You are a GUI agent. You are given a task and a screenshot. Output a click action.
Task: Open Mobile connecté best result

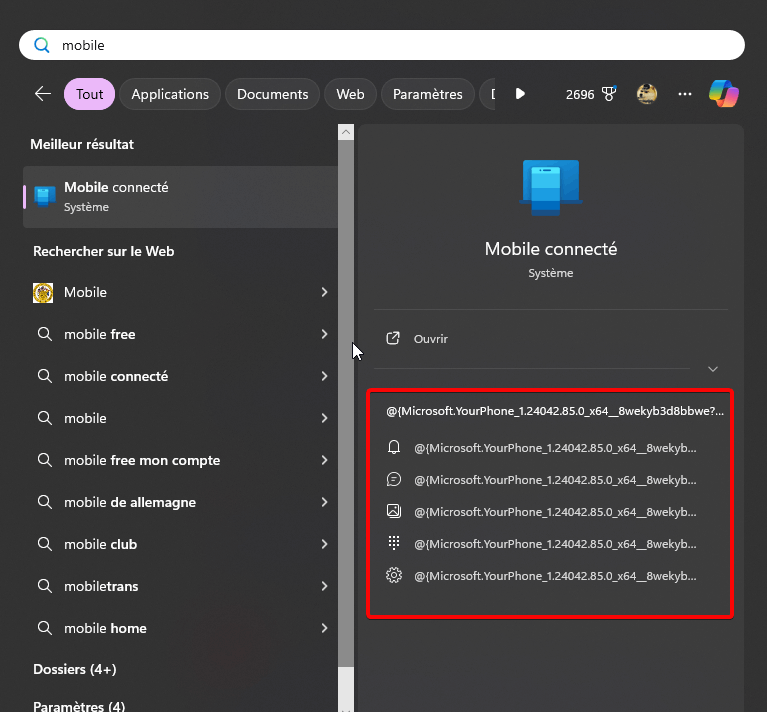(x=180, y=197)
